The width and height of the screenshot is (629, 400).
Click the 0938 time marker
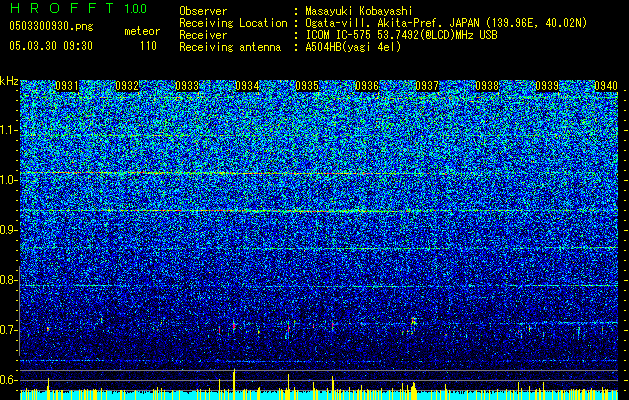pyautogui.click(x=487, y=86)
